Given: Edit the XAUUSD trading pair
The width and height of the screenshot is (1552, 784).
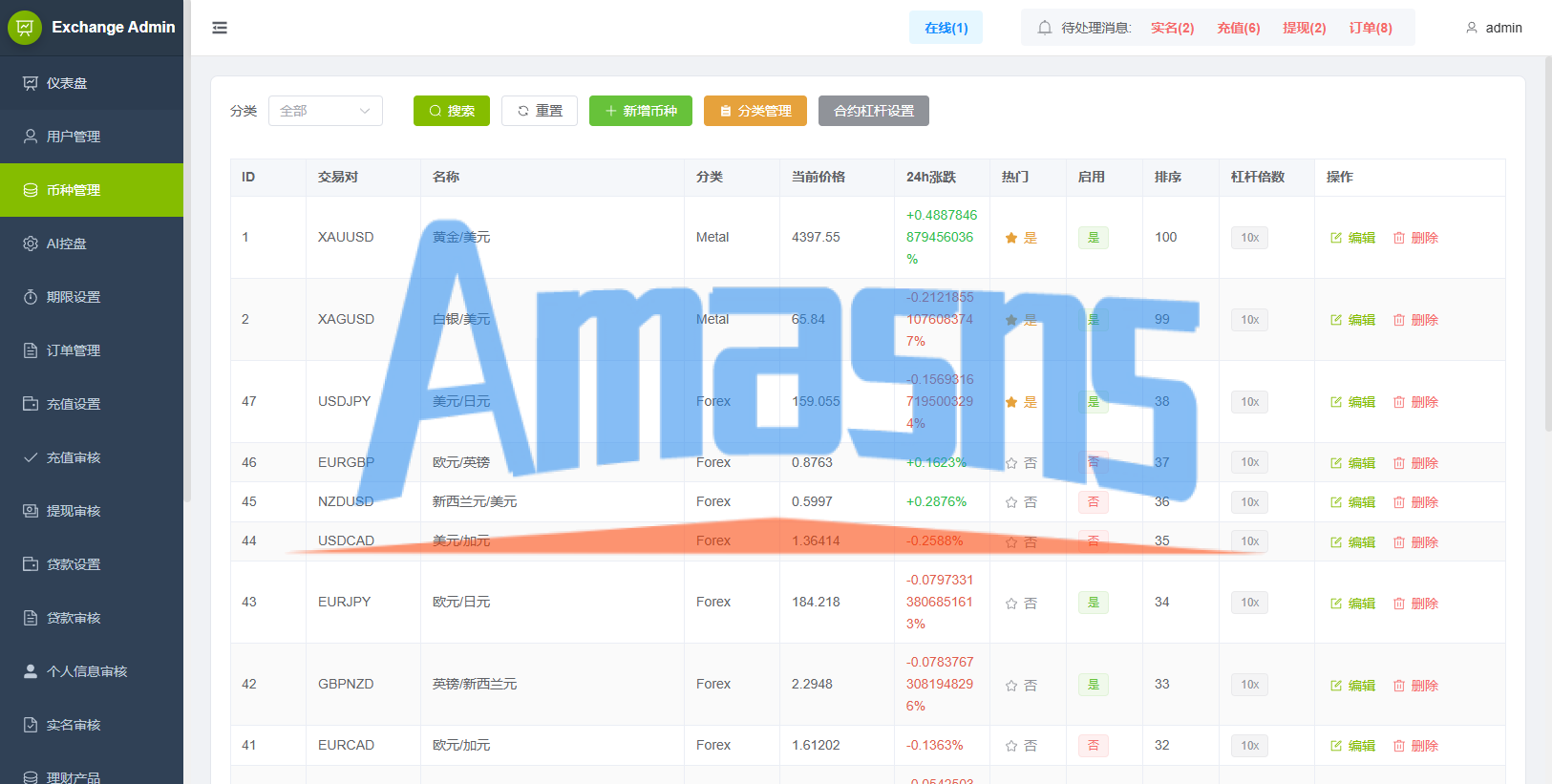Looking at the screenshot, I should pos(1352,238).
